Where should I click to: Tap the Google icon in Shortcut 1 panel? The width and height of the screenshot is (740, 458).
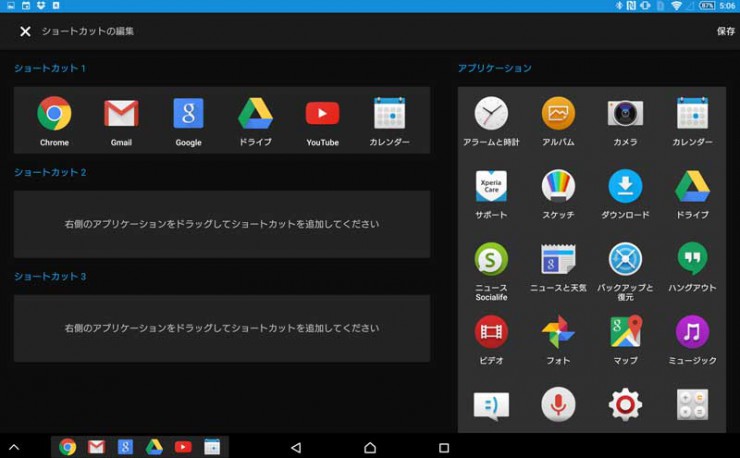188,113
